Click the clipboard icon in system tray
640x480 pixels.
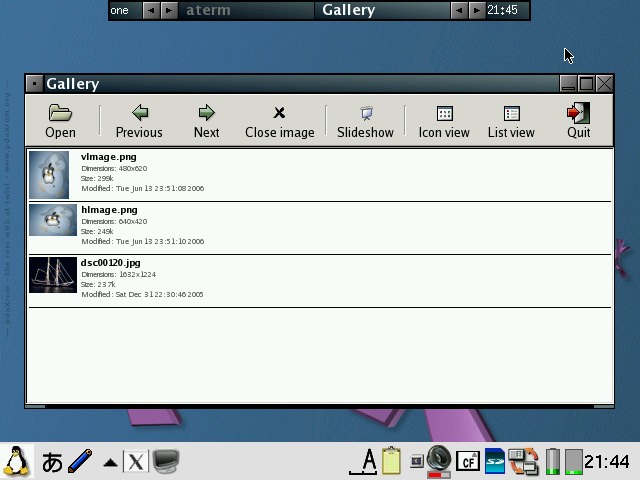(391, 461)
